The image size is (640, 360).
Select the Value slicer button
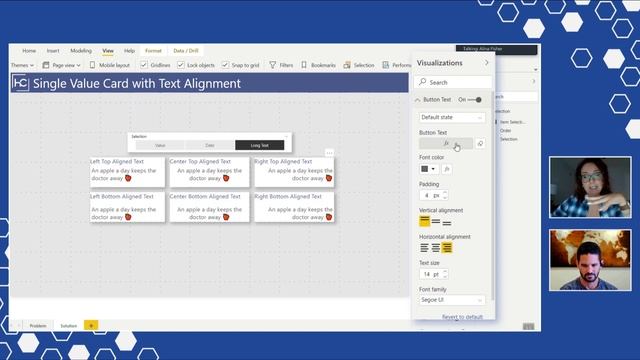(x=160, y=145)
